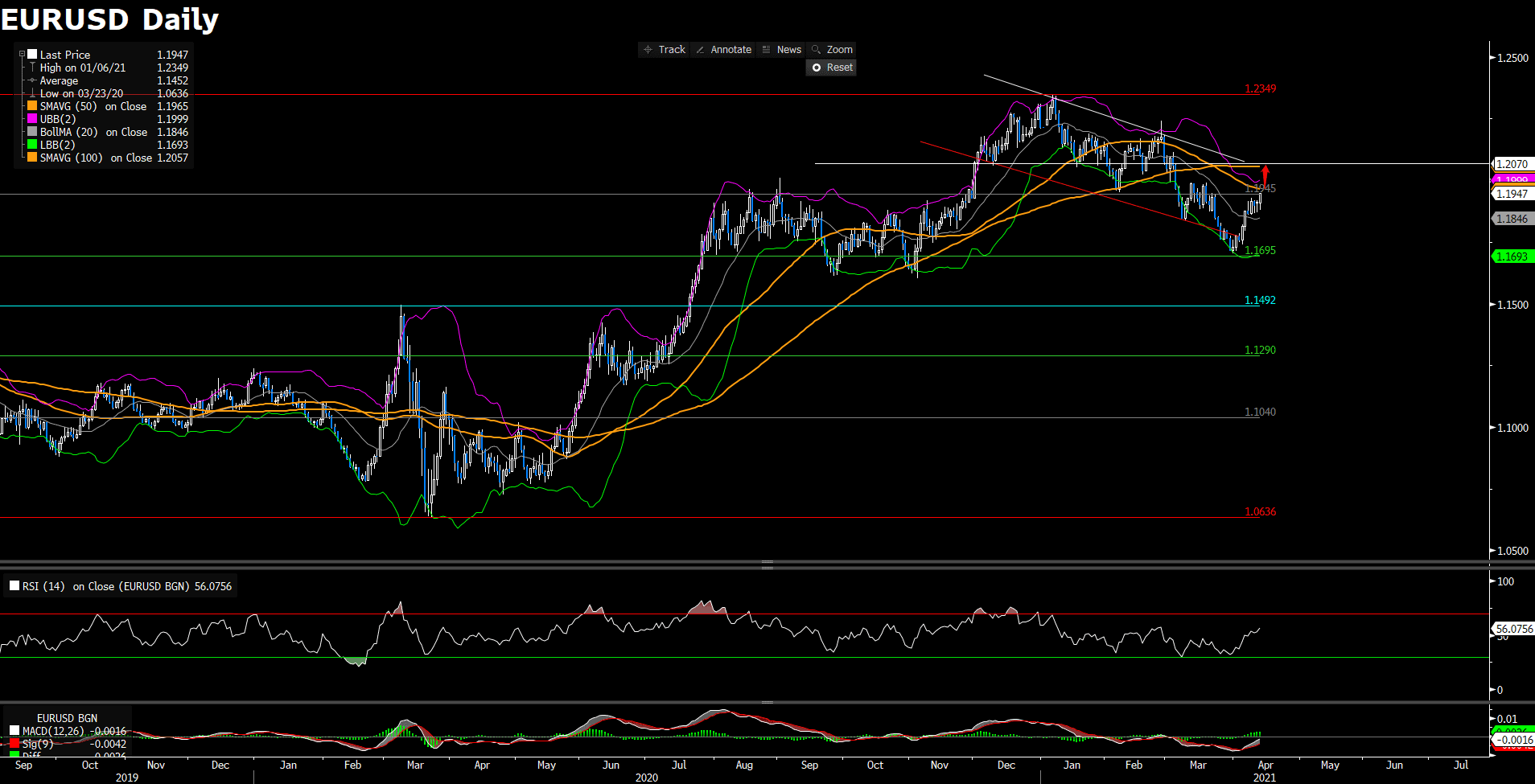Click the green LBB(2) color swatch

point(32,144)
